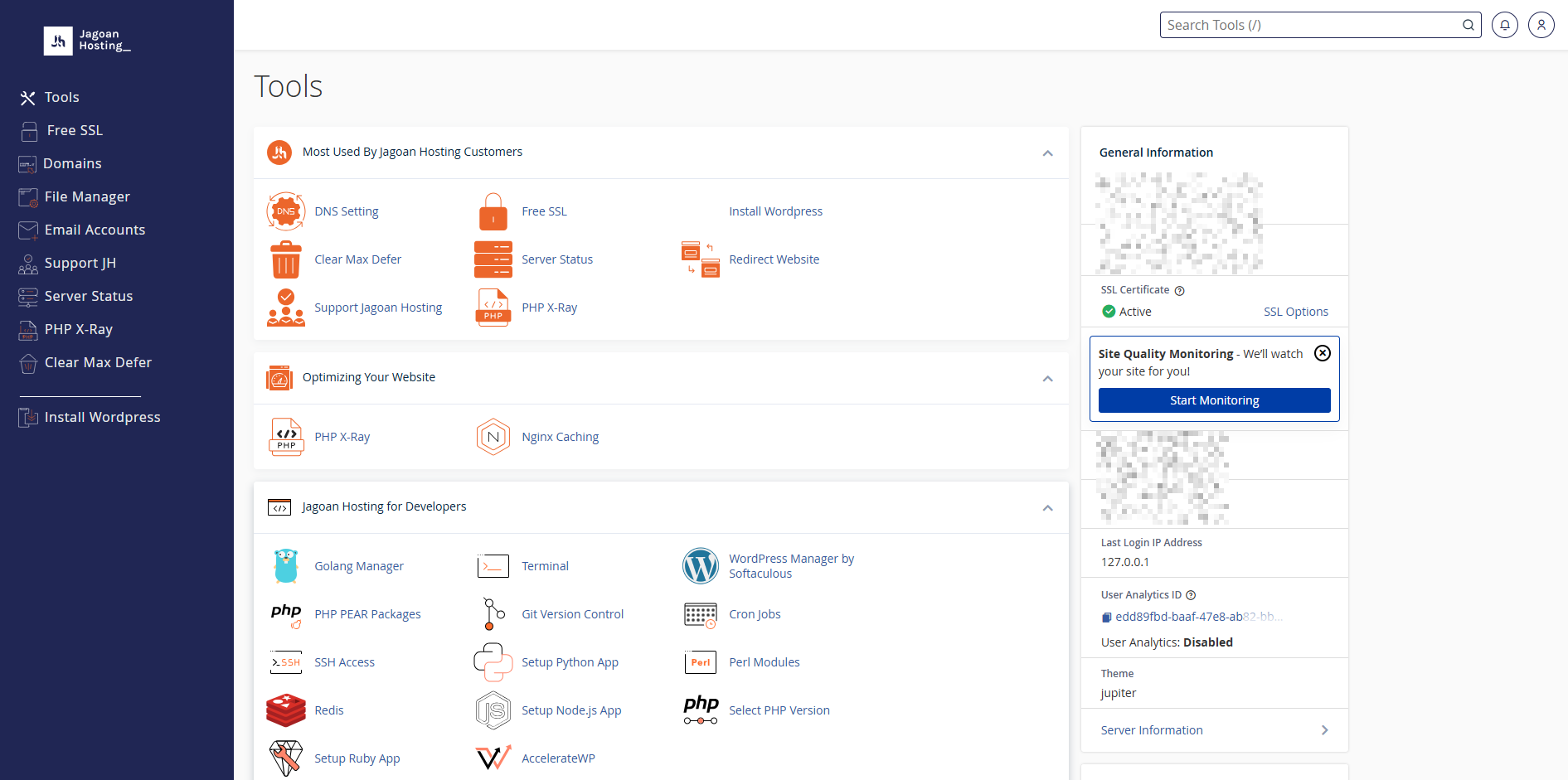Expand the Server Information row

[x=1215, y=730]
